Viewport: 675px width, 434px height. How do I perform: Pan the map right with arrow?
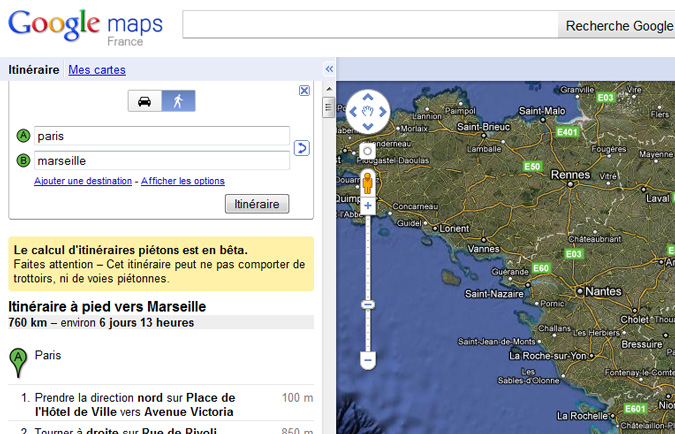click(382, 112)
